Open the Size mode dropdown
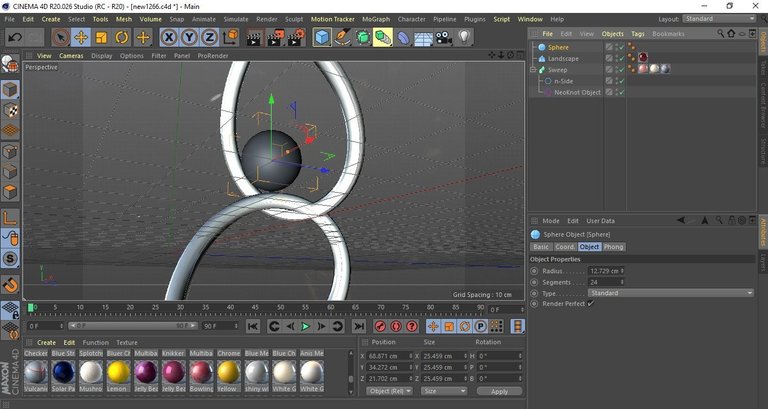This screenshot has width=768, height=409. [x=445, y=391]
